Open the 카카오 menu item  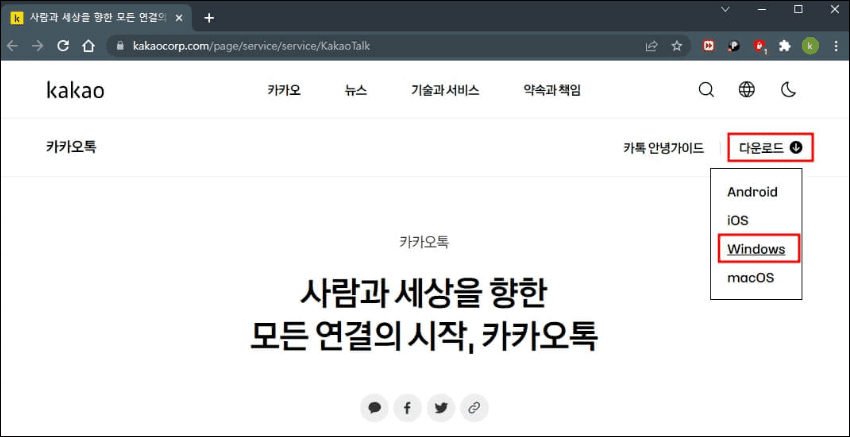click(x=284, y=91)
